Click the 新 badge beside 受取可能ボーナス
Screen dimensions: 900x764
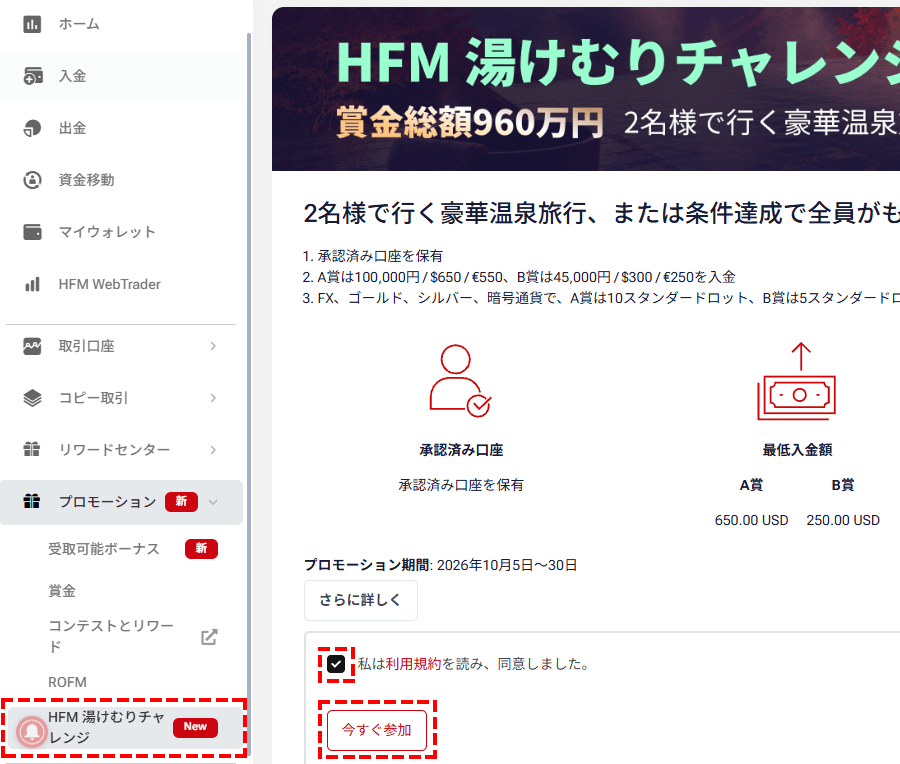coord(201,549)
